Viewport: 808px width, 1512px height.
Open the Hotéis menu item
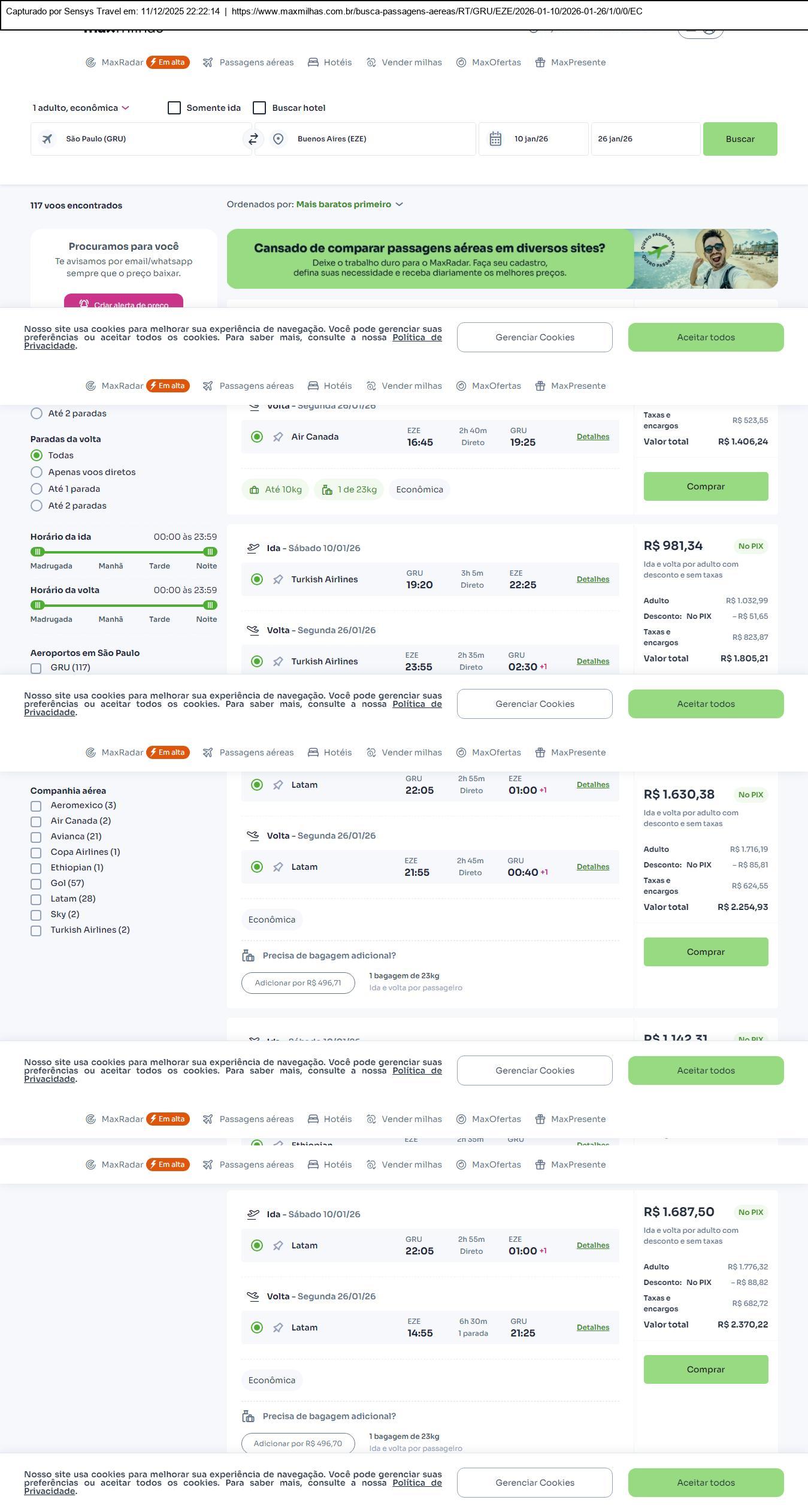point(330,63)
